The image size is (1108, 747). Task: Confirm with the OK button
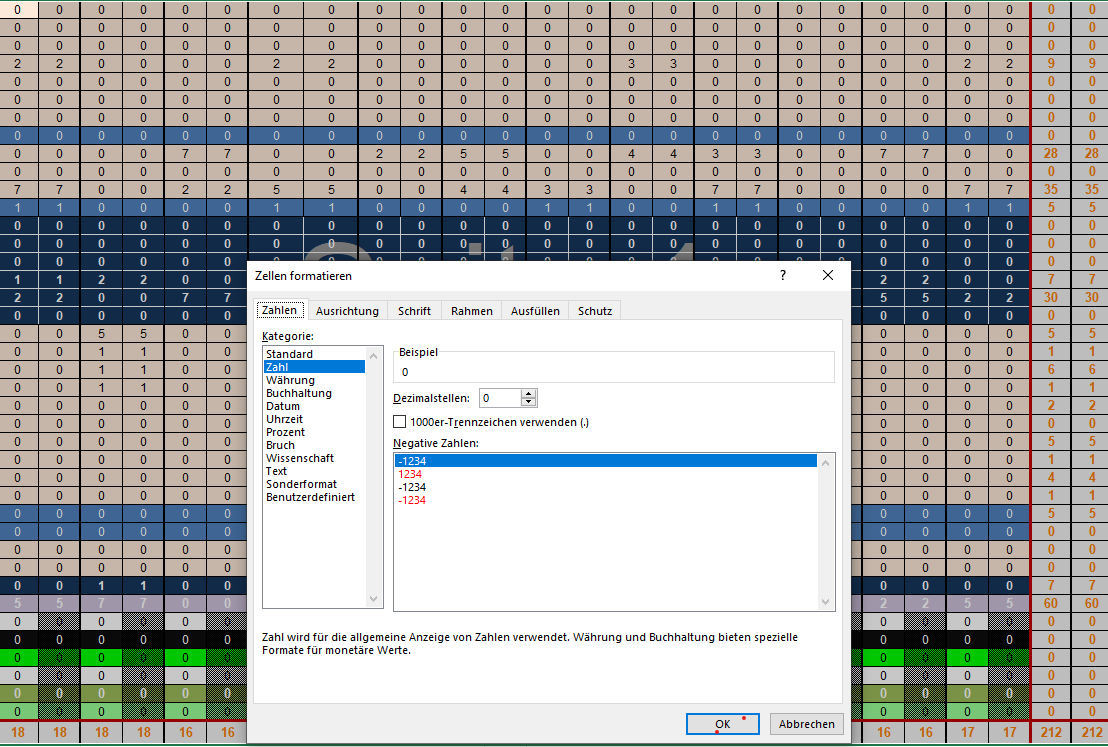pos(722,724)
